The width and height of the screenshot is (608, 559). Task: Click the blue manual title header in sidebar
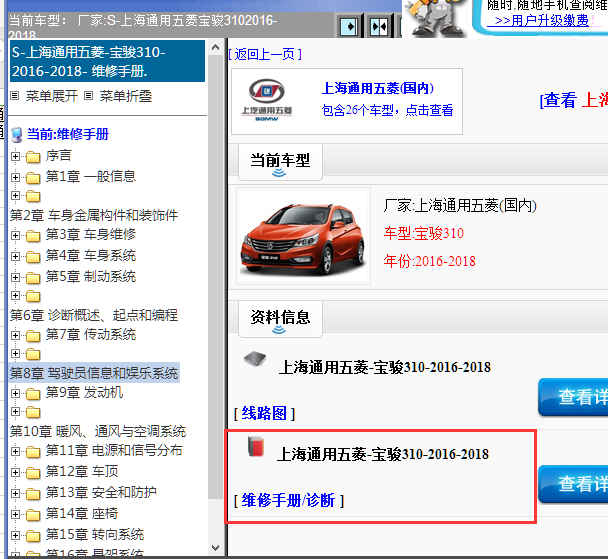[x=107, y=61]
